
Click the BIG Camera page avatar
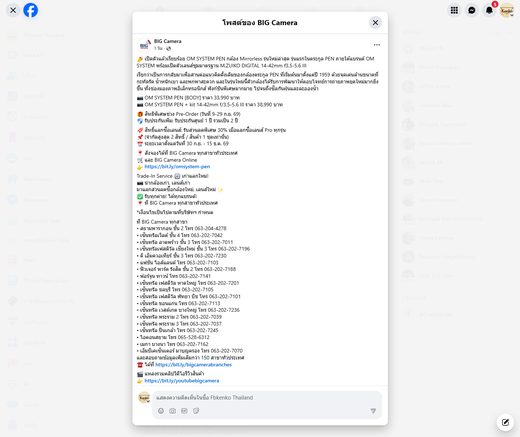144,45
